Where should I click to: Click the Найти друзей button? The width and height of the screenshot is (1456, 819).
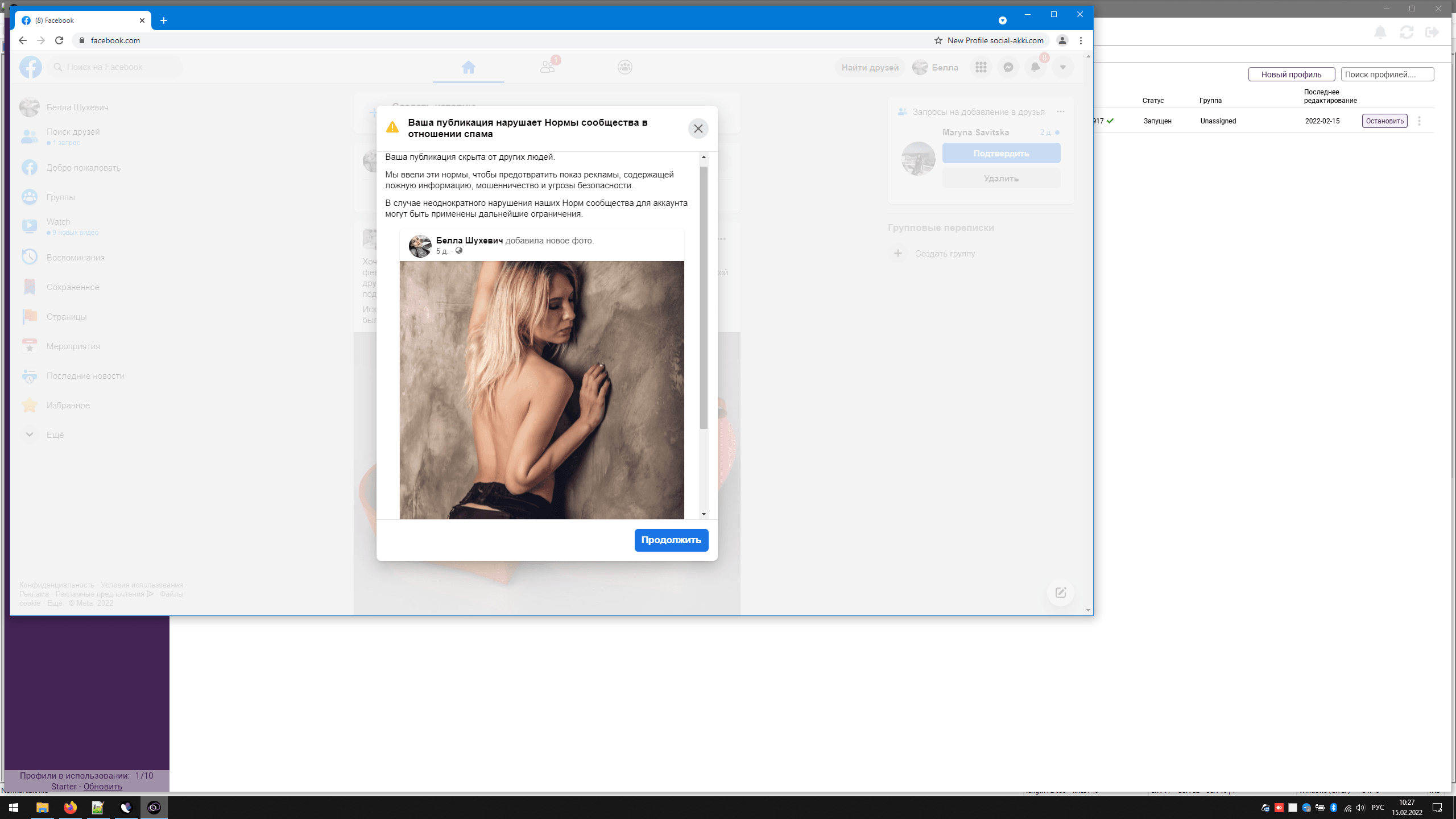click(x=870, y=67)
